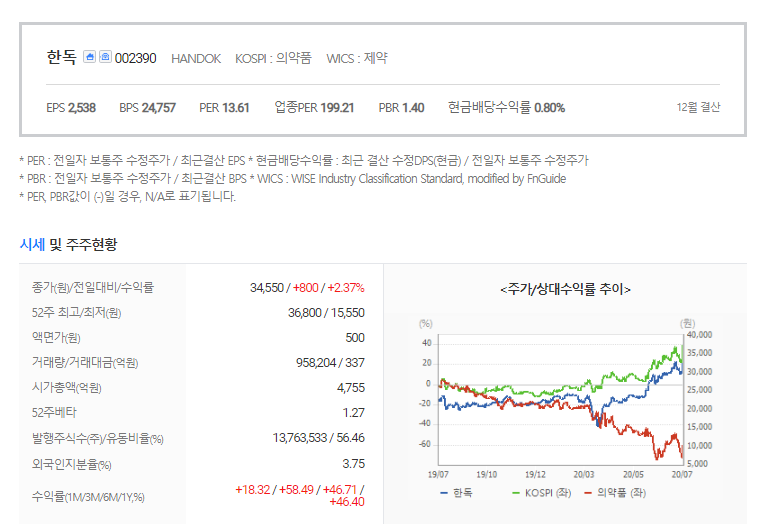This screenshot has height=524, width=765.
Task: Click the 종가/전일대비/수익률 row label
Action: 93,288
